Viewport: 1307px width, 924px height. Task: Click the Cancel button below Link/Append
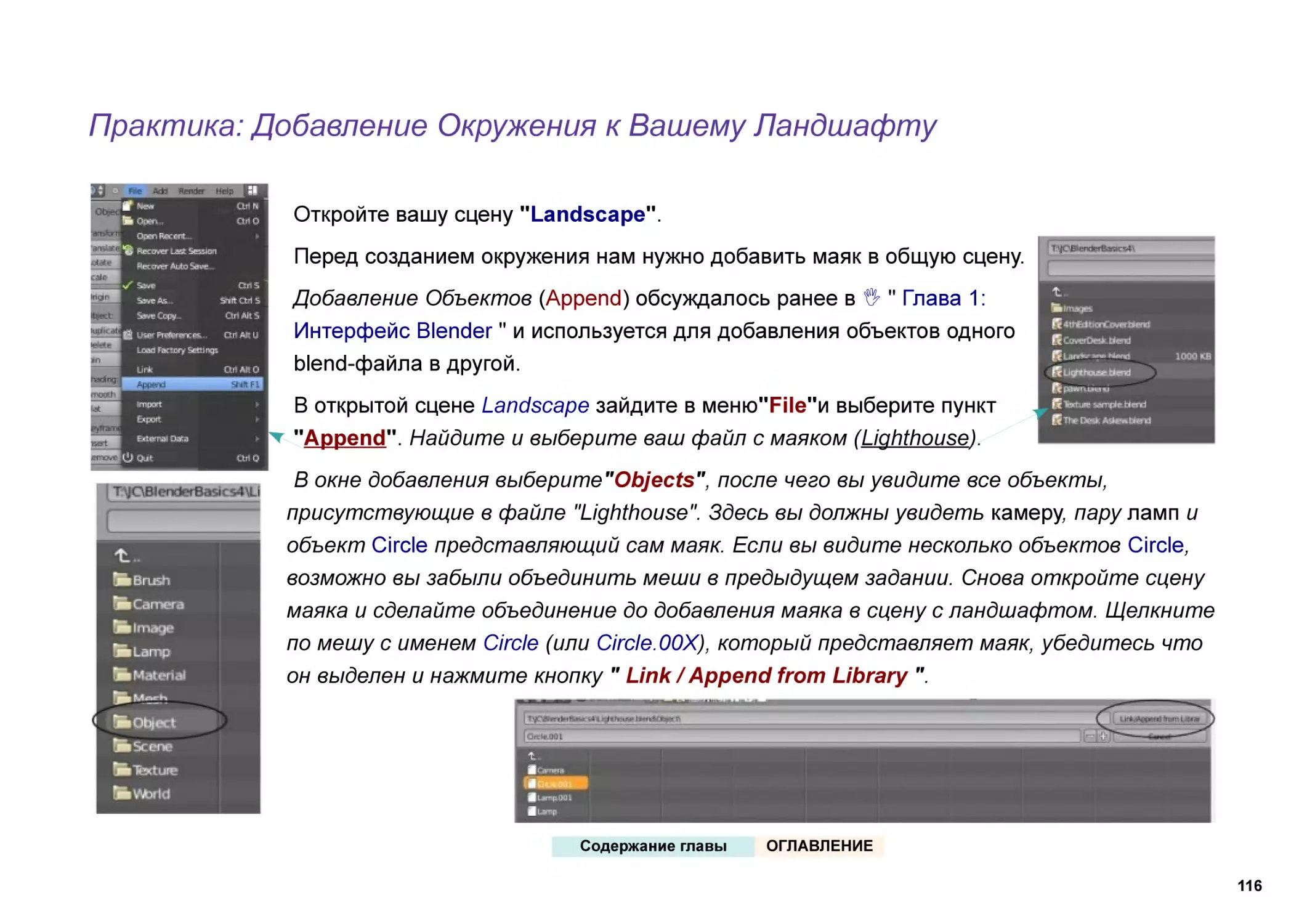(x=1159, y=737)
